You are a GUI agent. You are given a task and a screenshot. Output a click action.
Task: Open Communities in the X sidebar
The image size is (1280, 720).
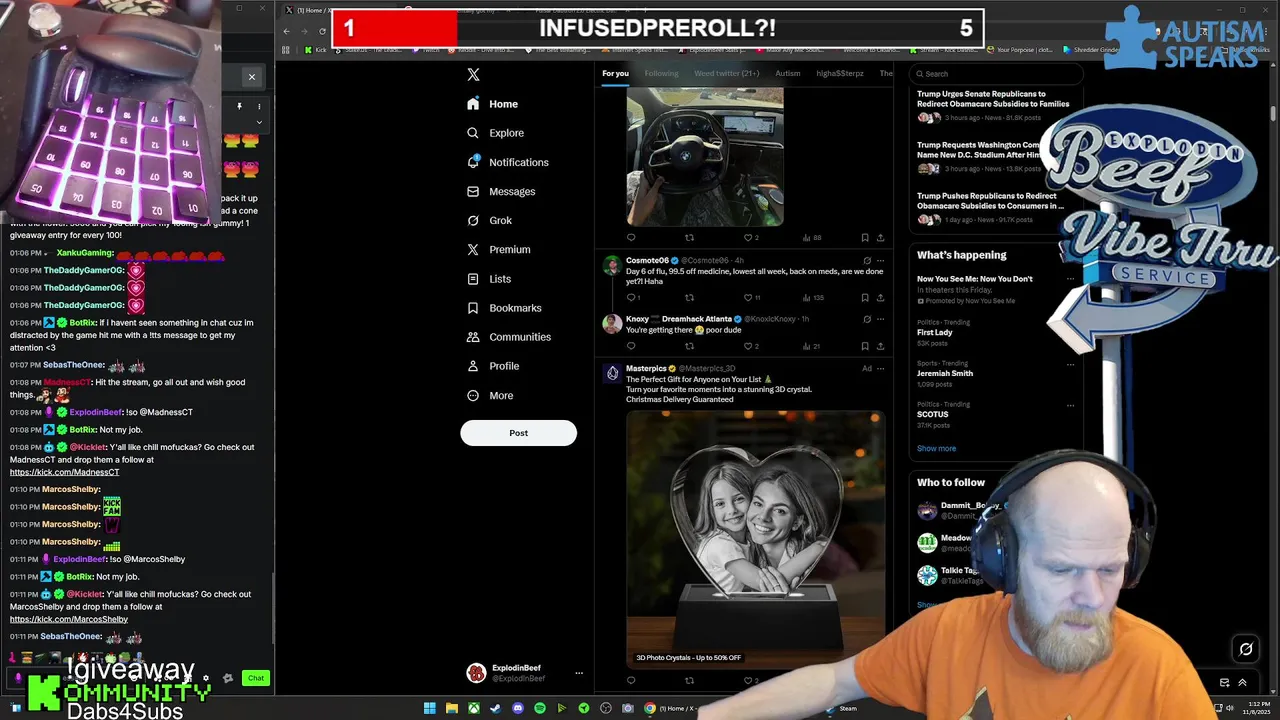(509, 337)
